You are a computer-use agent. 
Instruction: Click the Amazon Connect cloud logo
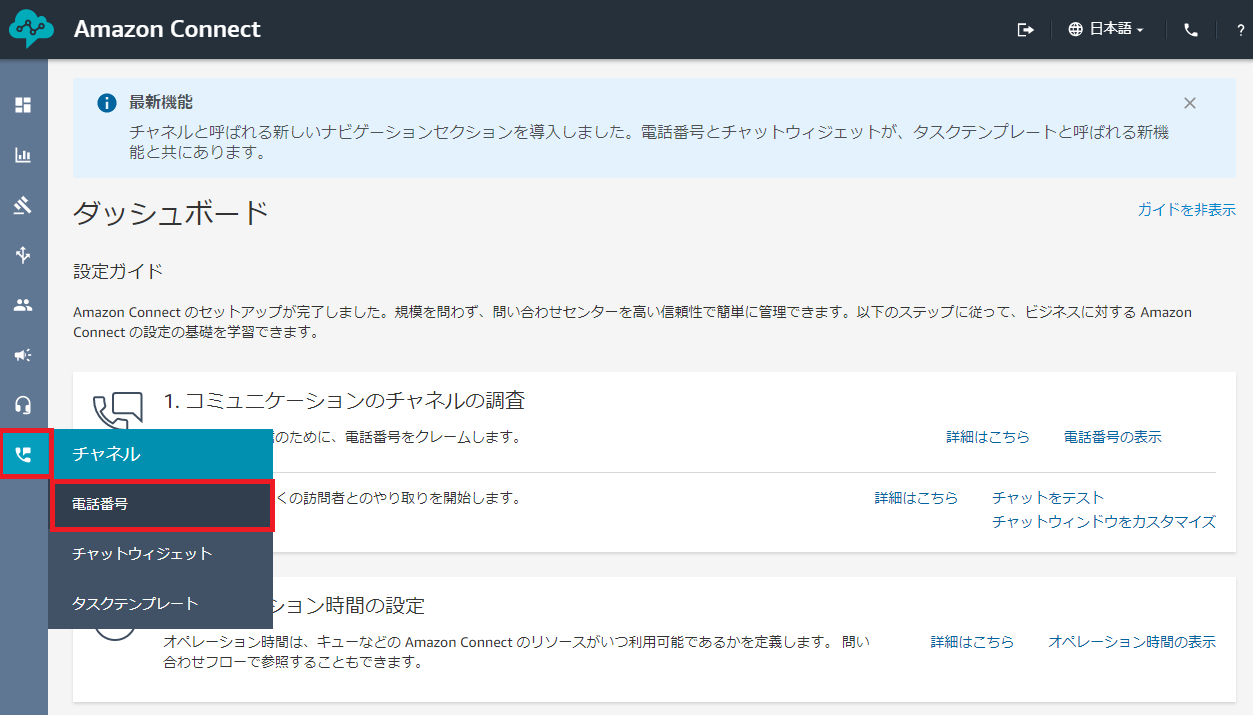coord(31,29)
